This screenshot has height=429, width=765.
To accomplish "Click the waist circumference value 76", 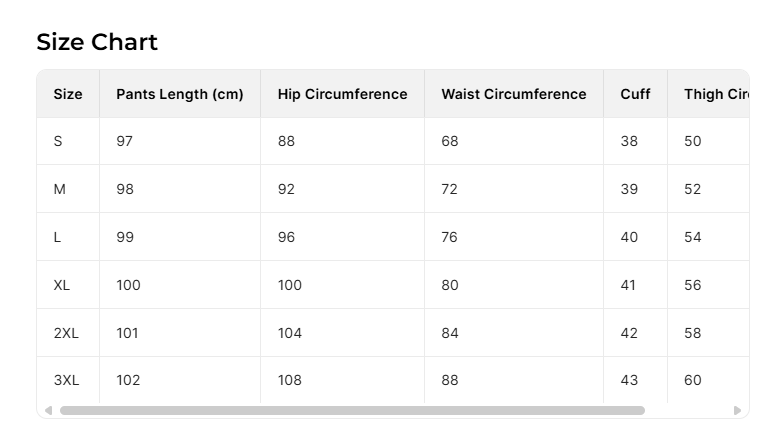I will click(x=450, y=237).
